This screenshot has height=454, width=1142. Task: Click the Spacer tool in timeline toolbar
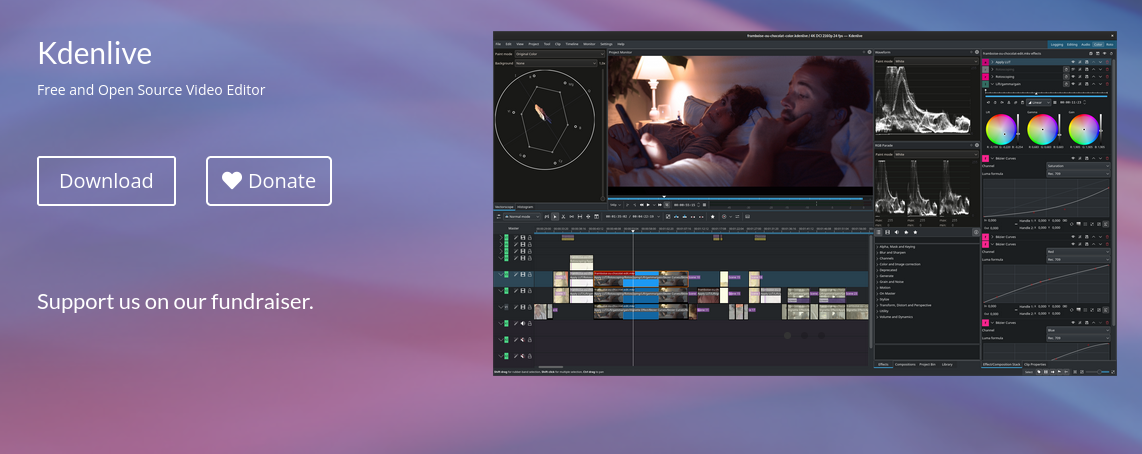pyautogui.click(x=571, y=216)
